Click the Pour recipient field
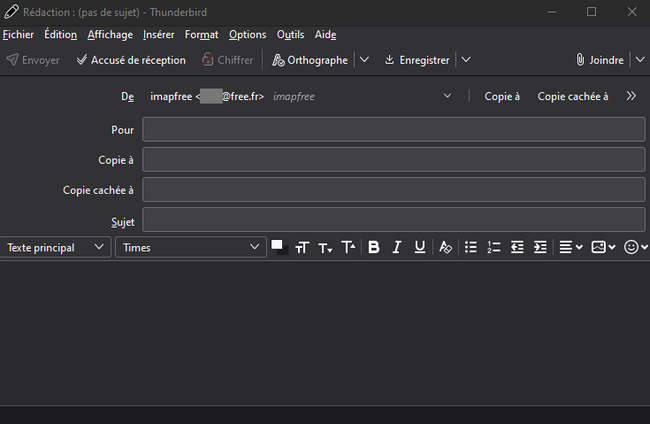This screenshot has height=424, width=650. (x=394, y=129)
